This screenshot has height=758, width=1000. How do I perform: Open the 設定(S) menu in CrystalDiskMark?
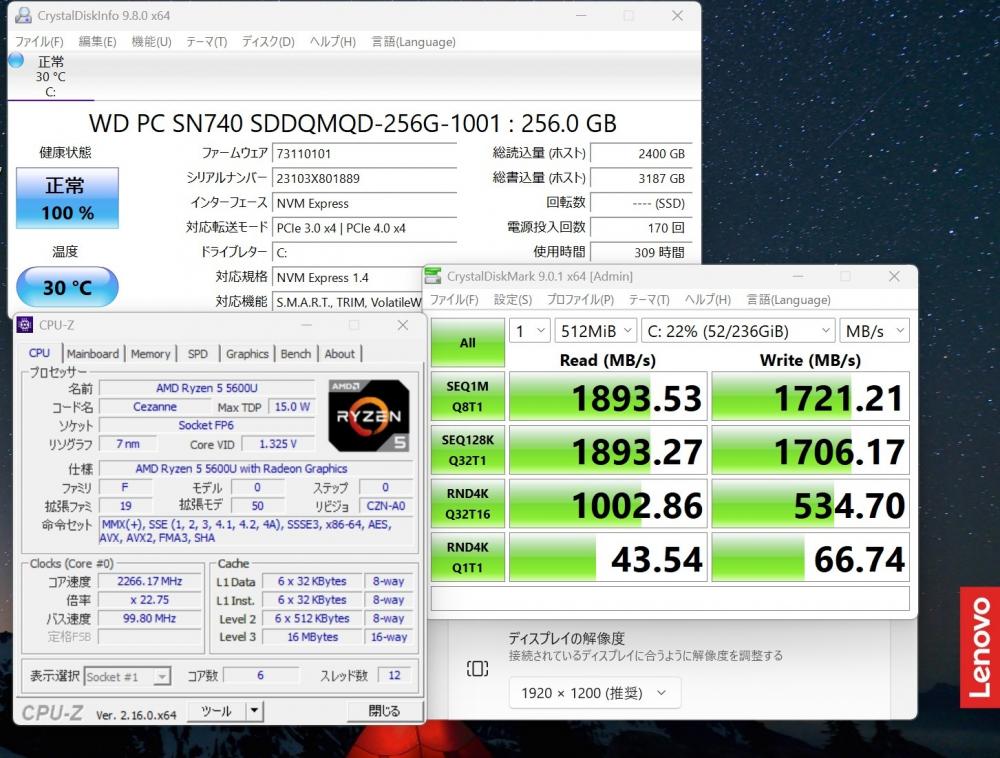tap(513, 300)
